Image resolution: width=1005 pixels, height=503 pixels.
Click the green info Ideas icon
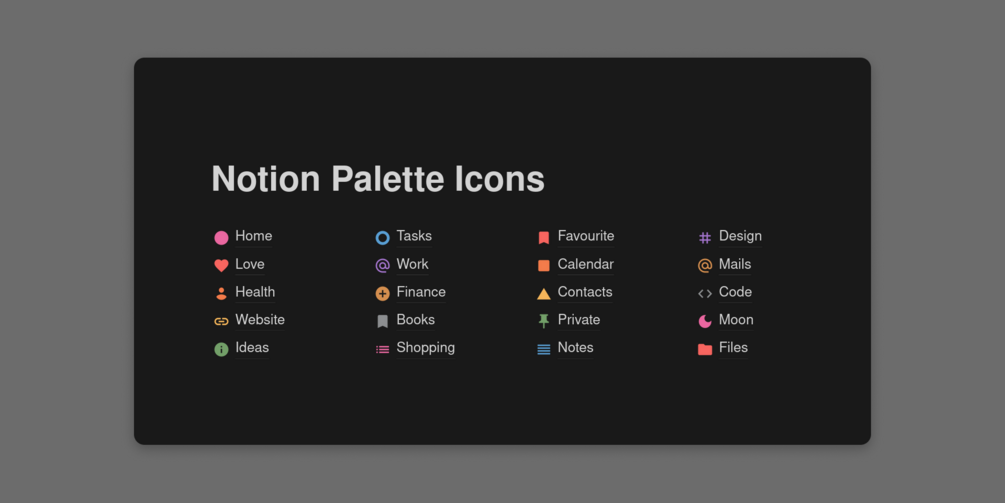(x=221, y=349)
